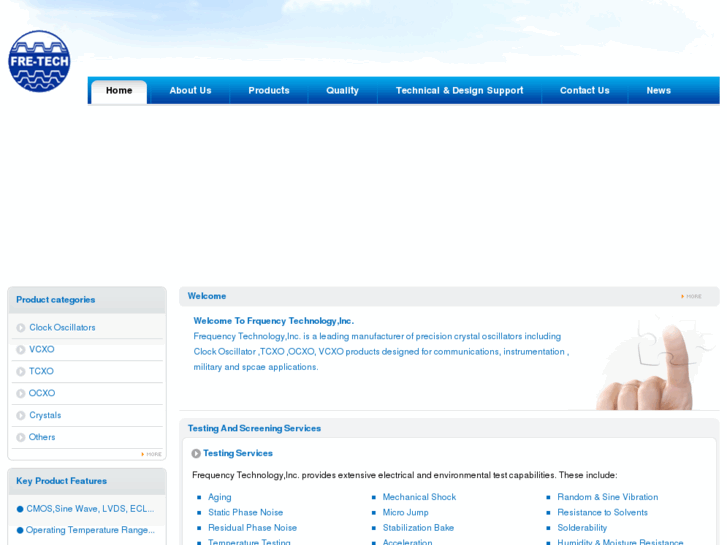Screen dimensions: 727x545
Task: Click the Clock Oscillators category link
Action: pos(62,327)
